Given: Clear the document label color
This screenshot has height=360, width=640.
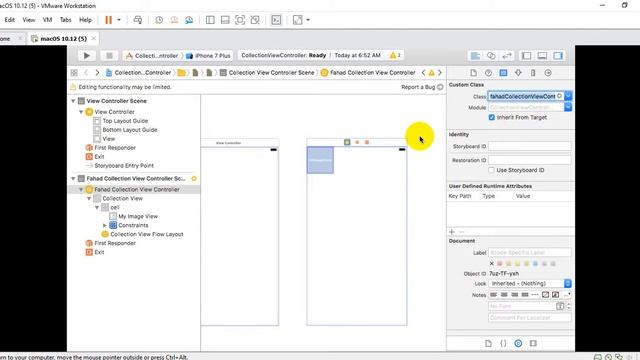Looking at the screenshot, I should tap(491, 264).
